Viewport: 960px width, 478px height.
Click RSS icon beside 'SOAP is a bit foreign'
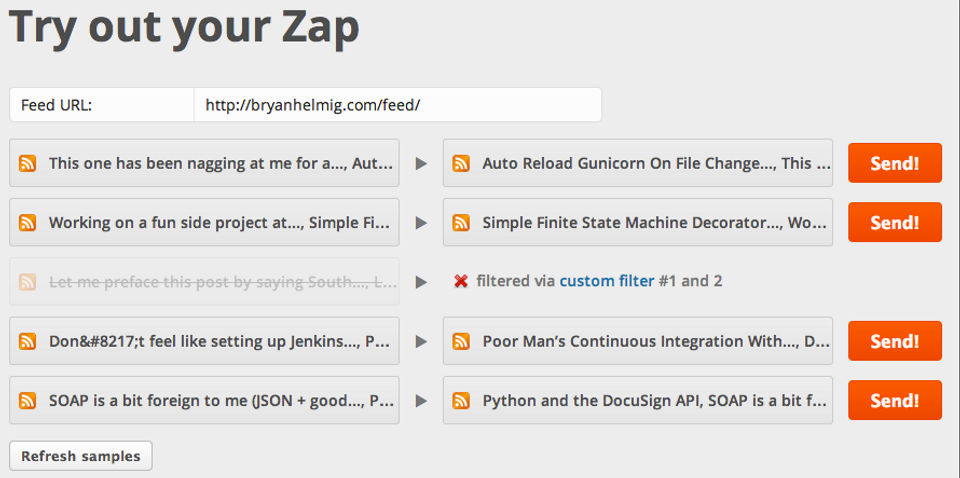click(x=29, y=401)
